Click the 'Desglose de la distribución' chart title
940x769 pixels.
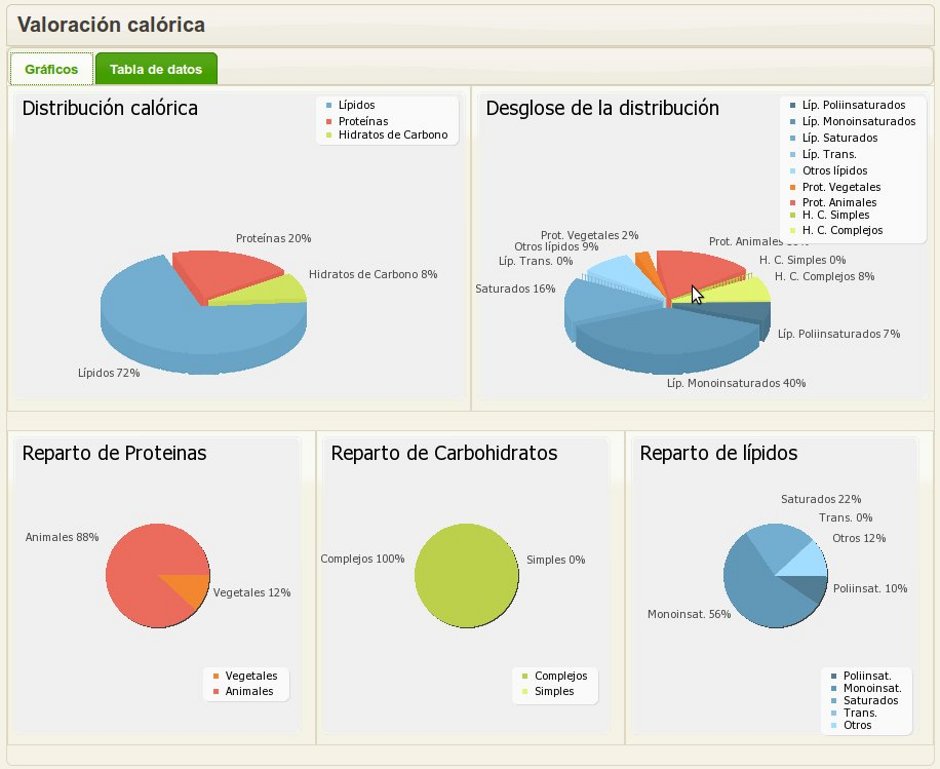(602, 108)
